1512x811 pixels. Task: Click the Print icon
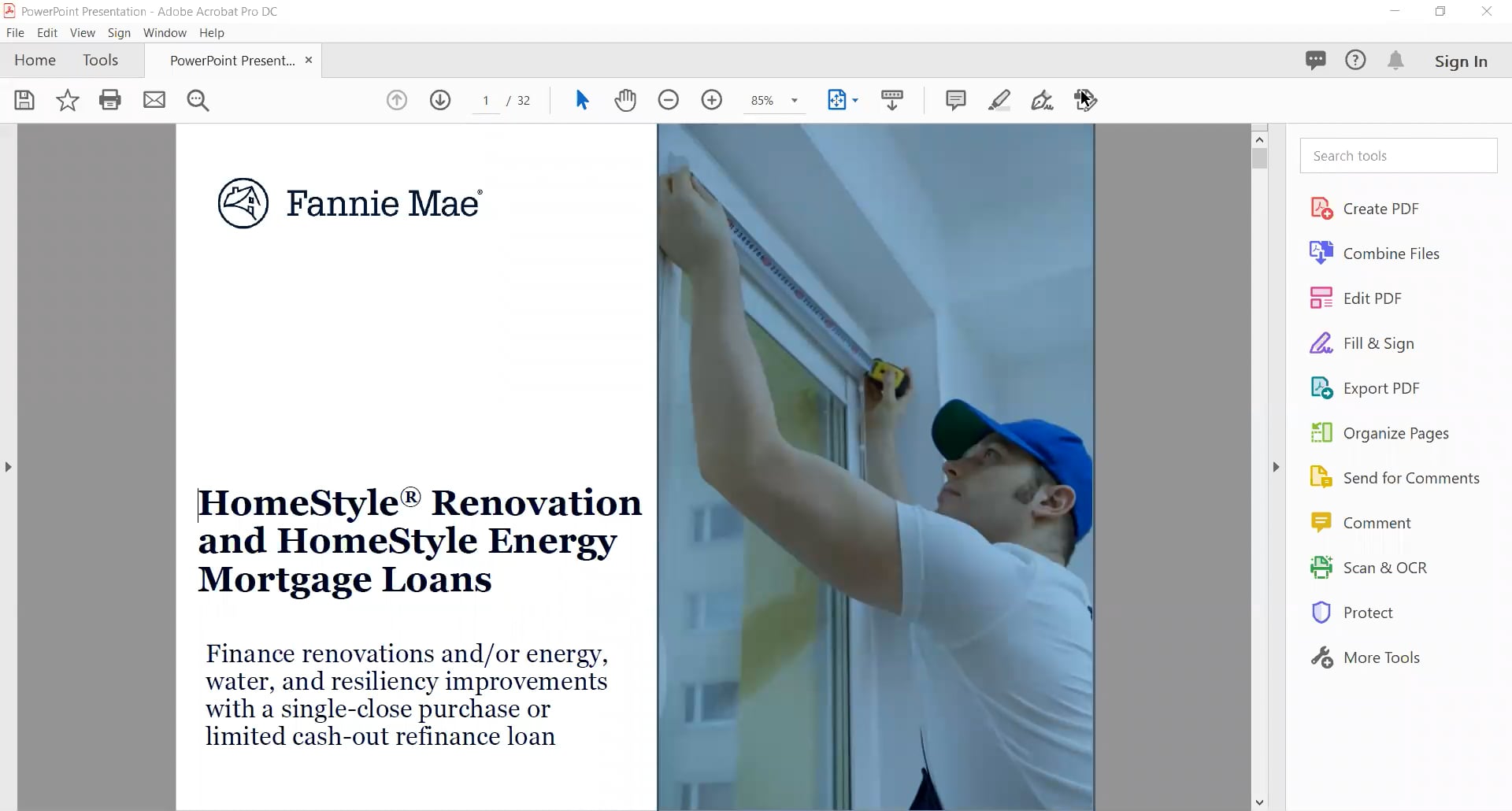coord(110,100)
